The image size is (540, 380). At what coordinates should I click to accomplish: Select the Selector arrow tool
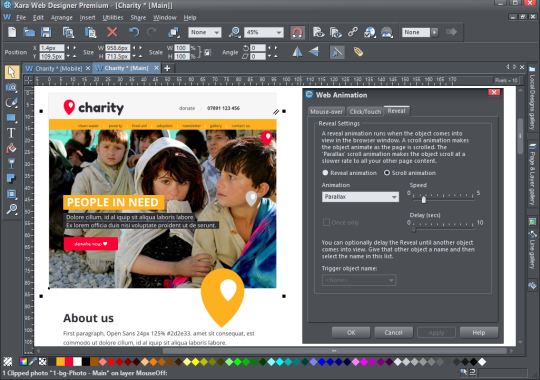pyautogui.click(x=11, y=72)
